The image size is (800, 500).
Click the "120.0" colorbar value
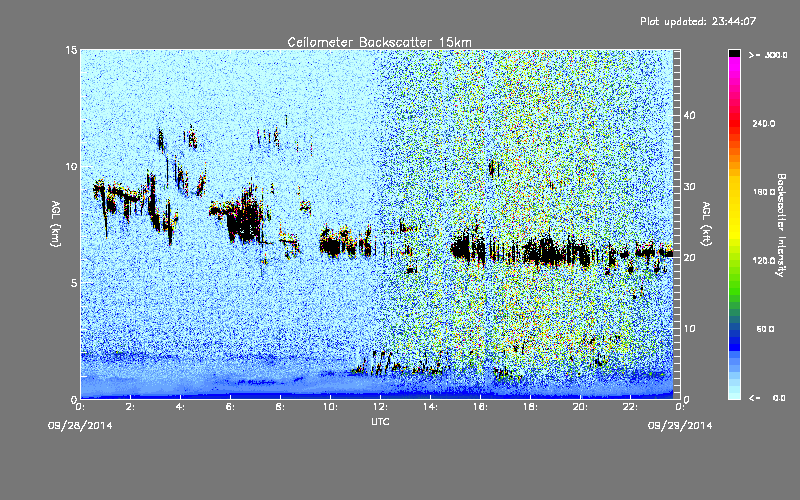[764, 261]
